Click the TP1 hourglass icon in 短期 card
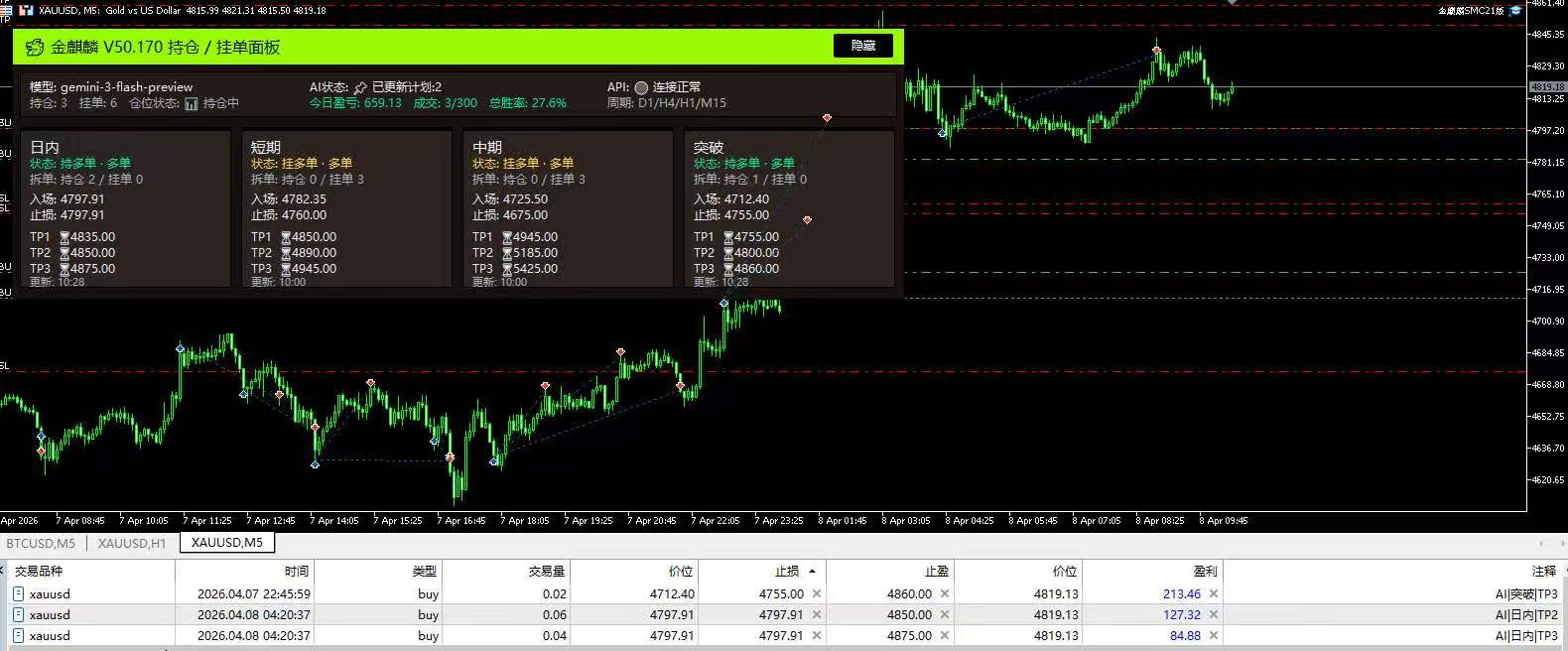This screenshot has width=1568, height=651. 286,237
